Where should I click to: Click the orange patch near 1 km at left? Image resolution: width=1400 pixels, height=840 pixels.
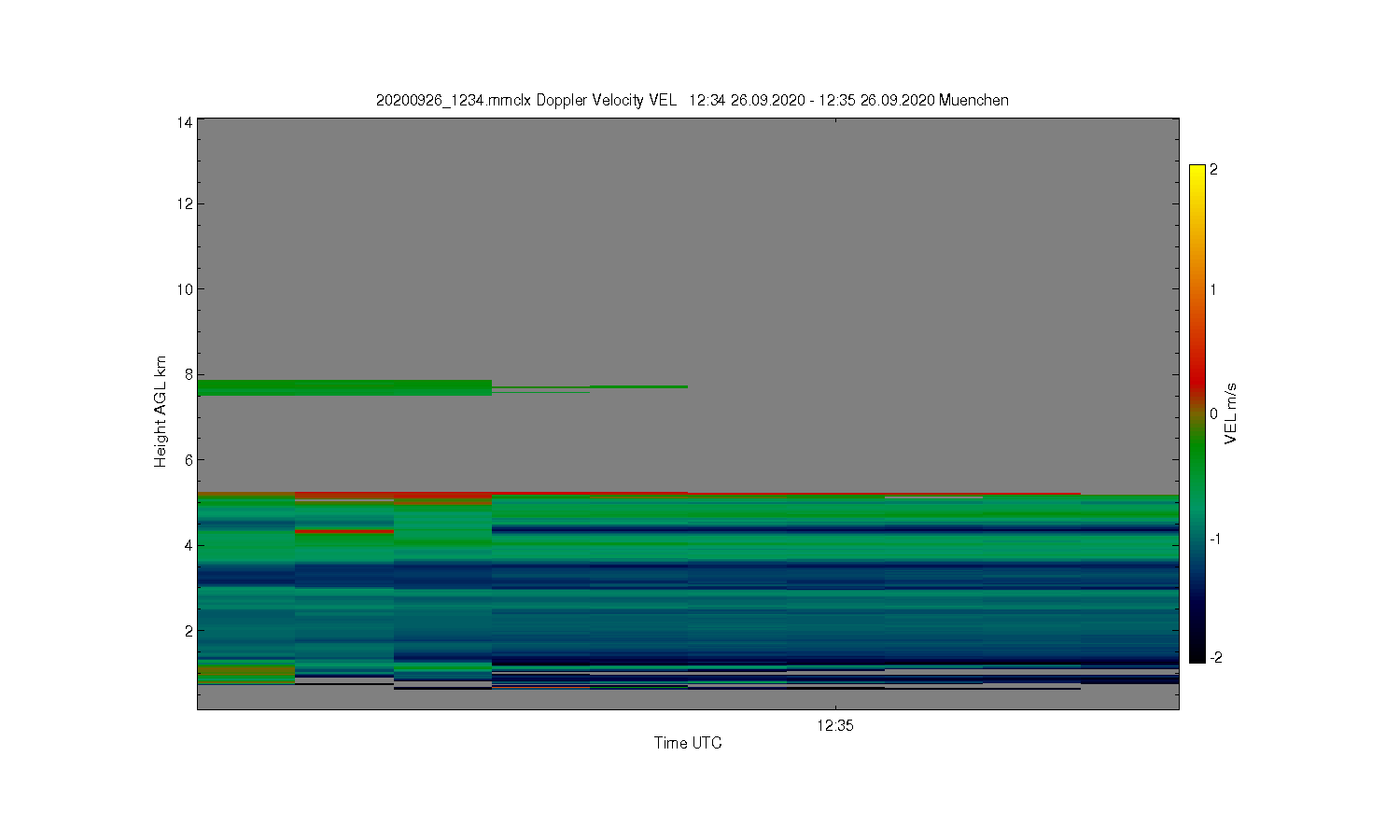coord(246,670)
